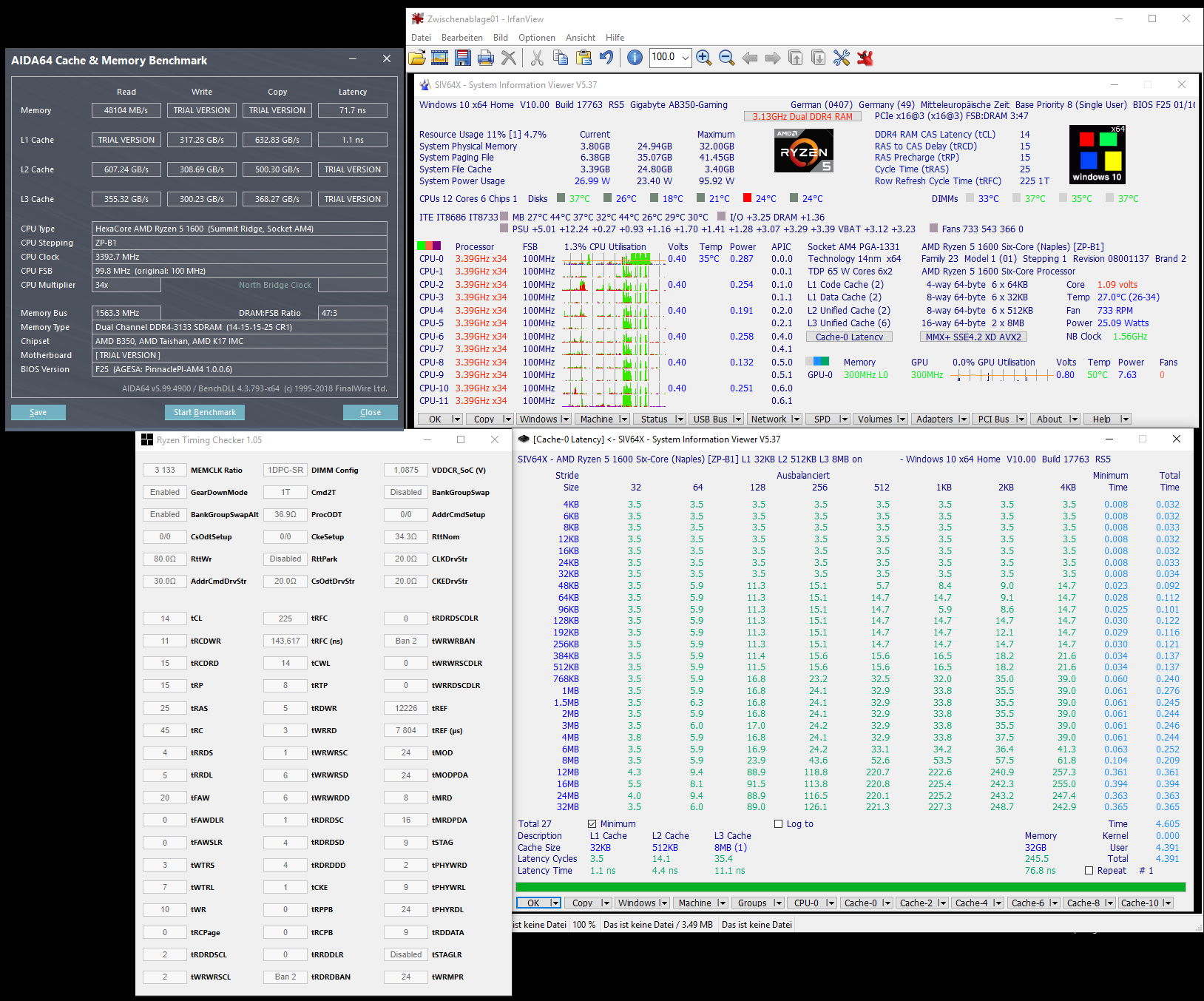Expand the SPD dropdown arrow
The height and width of the screenshot is (1001, 1204).
click(844, 419)
